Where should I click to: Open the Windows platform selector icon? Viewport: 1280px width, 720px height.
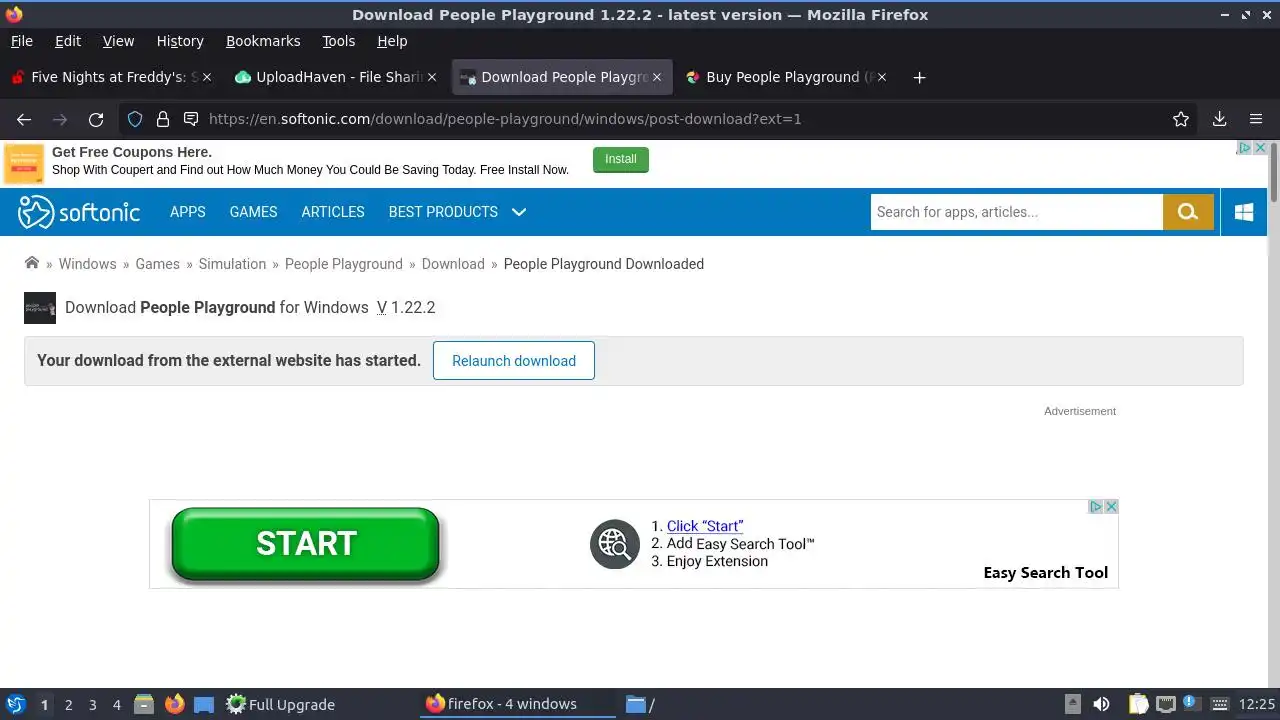pyautogui.click(x=1244, y=212)
